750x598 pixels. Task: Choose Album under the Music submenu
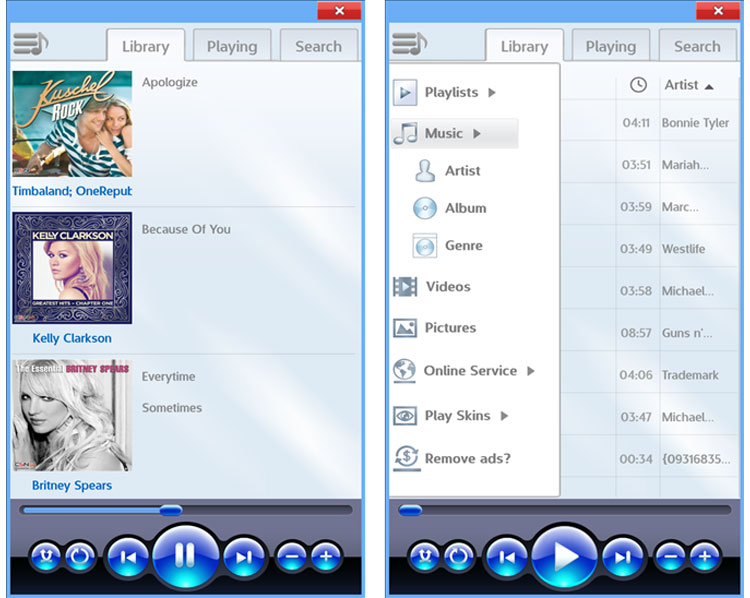[x=465, y=208]
